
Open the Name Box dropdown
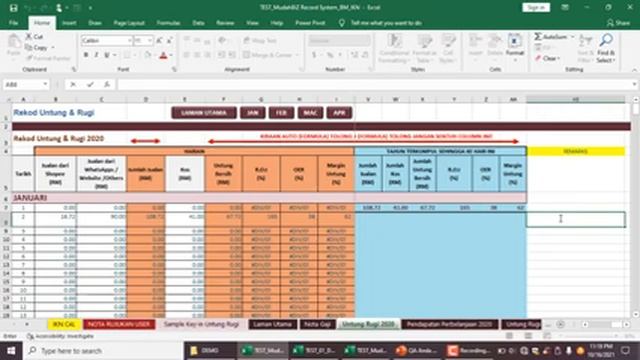click(x=45, y=84)
